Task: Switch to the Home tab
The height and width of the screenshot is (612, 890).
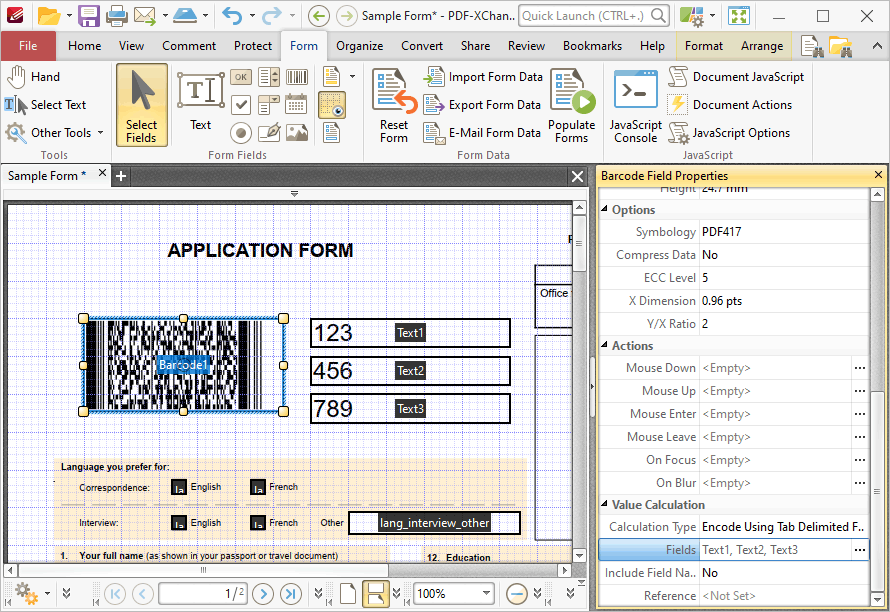Action: 85,46
